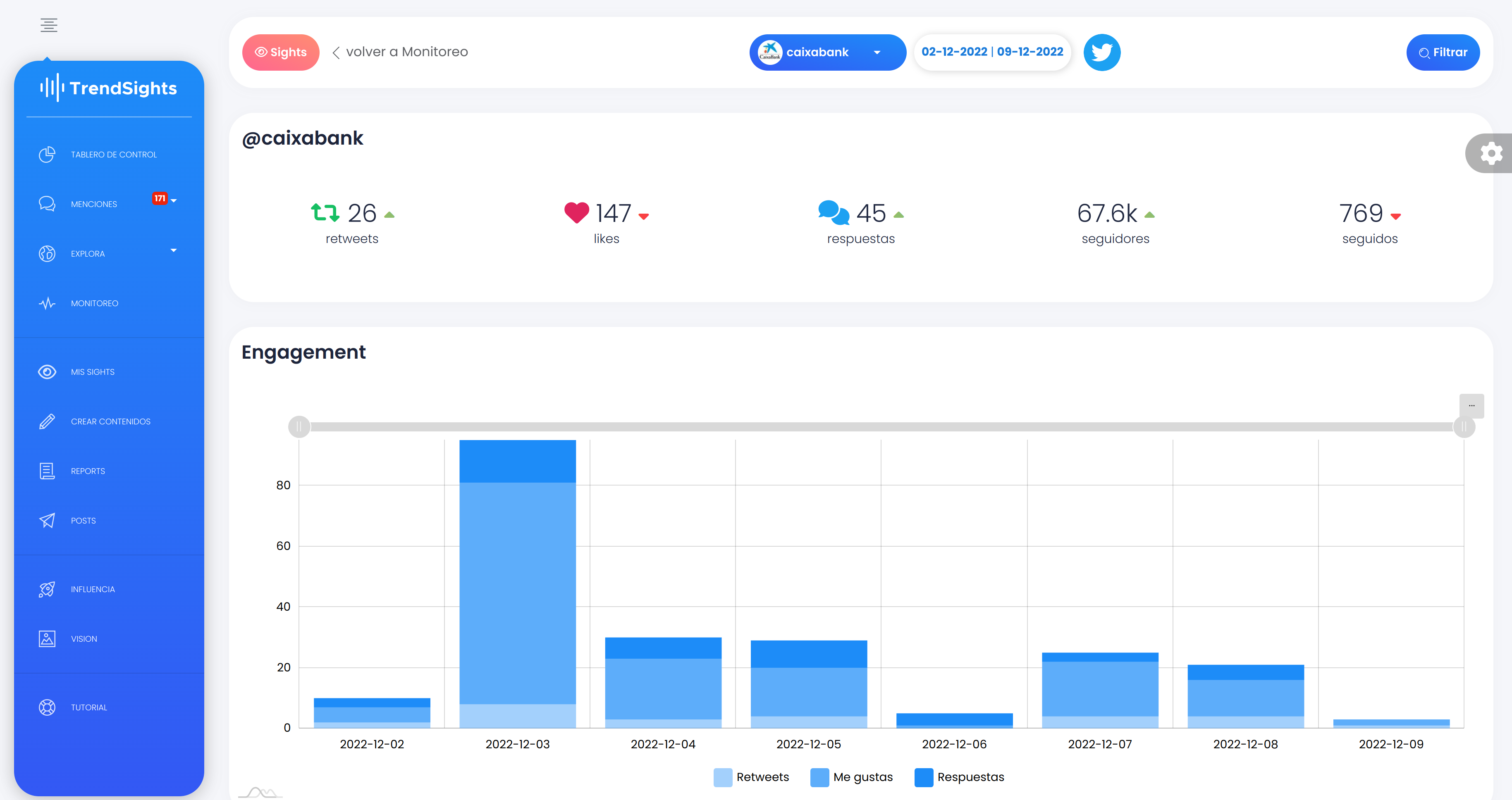The image size is (1512, 800).
Task: Click the 769 seguidos stat
Action: (1370, 223)
